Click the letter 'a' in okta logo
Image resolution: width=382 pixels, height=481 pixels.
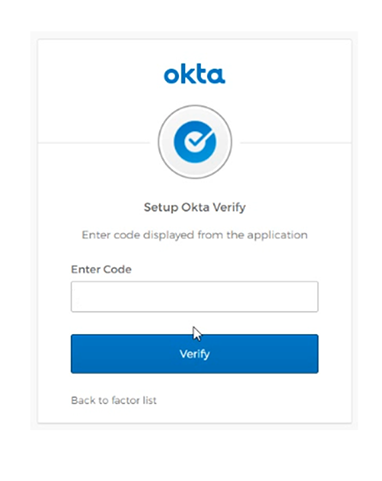coord(218,76)
